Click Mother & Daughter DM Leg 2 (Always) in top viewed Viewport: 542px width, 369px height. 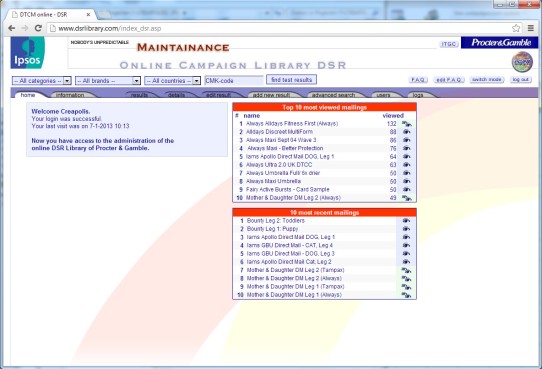pyautogui.click(x=293, y=198)
